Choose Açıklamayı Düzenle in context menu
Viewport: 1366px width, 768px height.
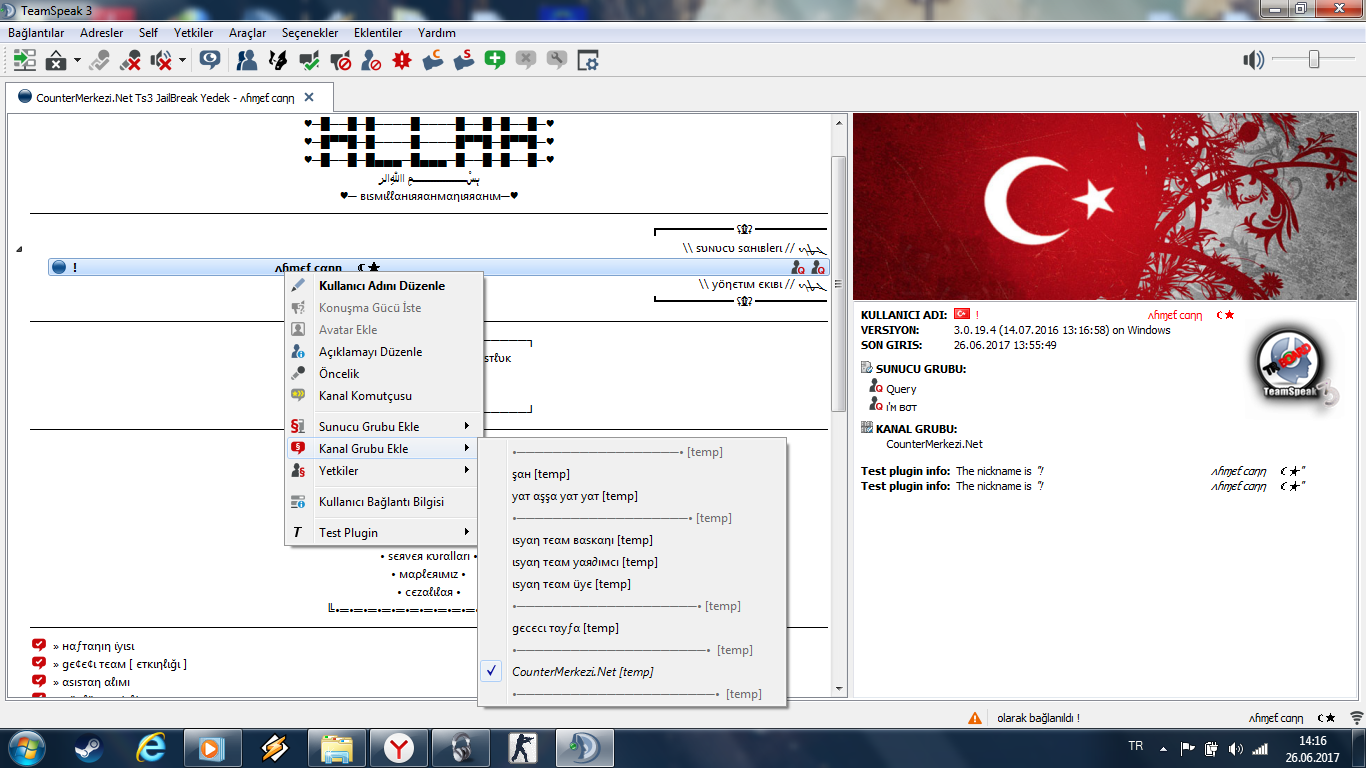pos(384,352)
